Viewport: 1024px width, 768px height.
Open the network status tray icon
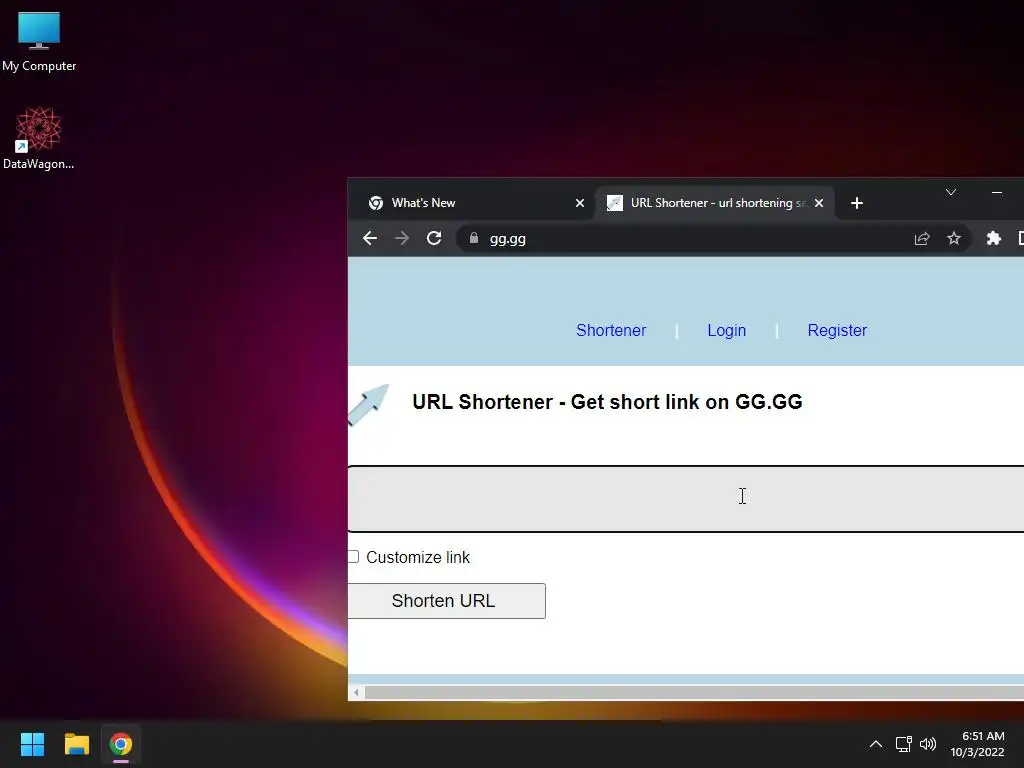[x=904, y=744]
